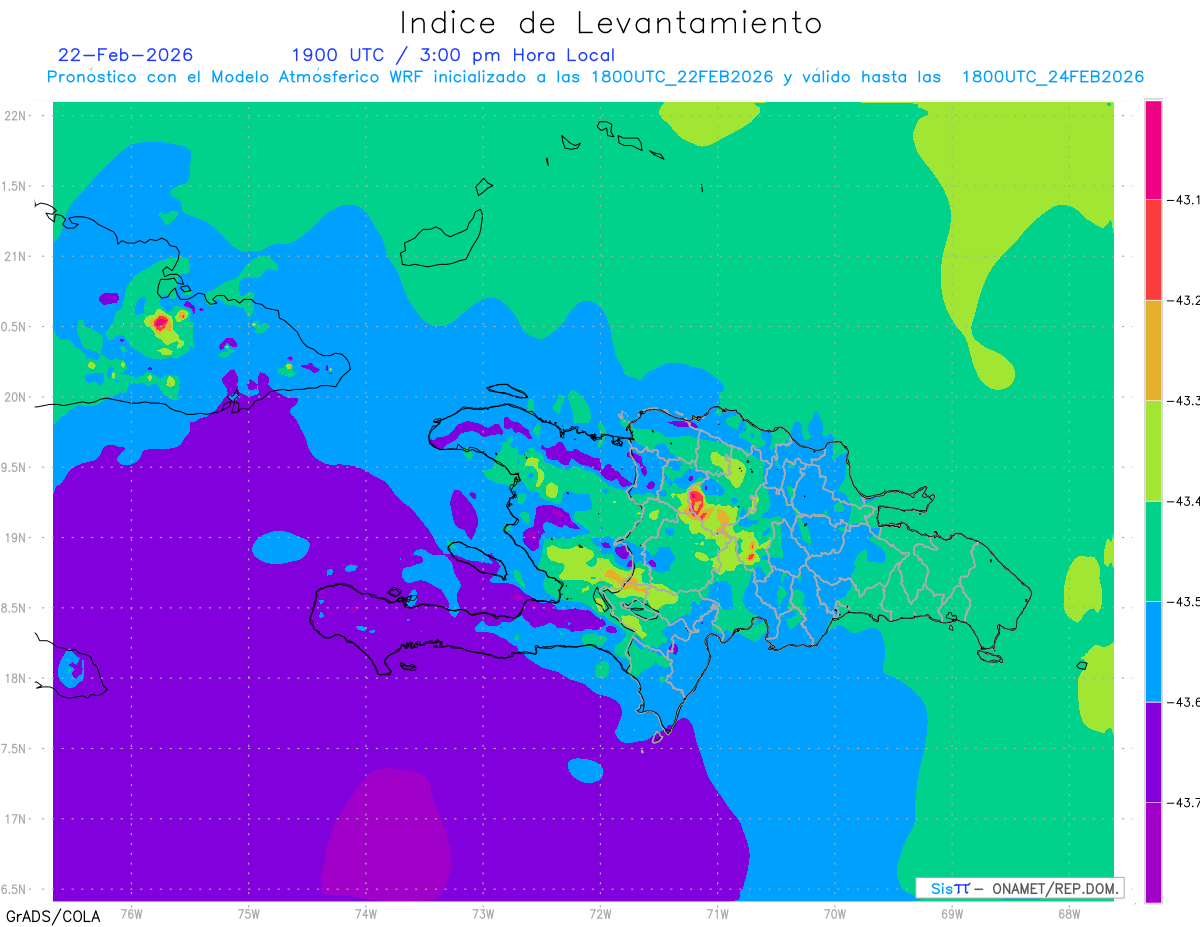This screenshot has height=927, width=1200.
Task: Click the legend value '-43.3'
Action: (1184, 401)
